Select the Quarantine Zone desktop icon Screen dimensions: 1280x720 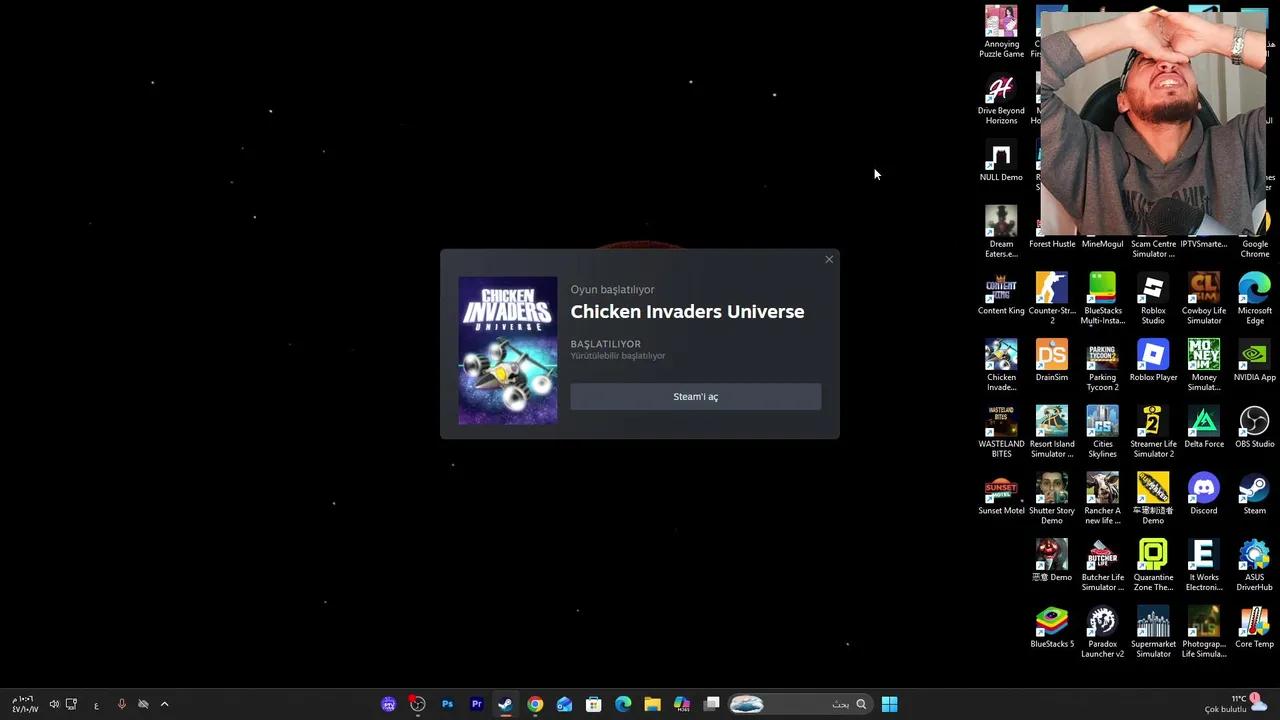click(x=1153, y=565)
